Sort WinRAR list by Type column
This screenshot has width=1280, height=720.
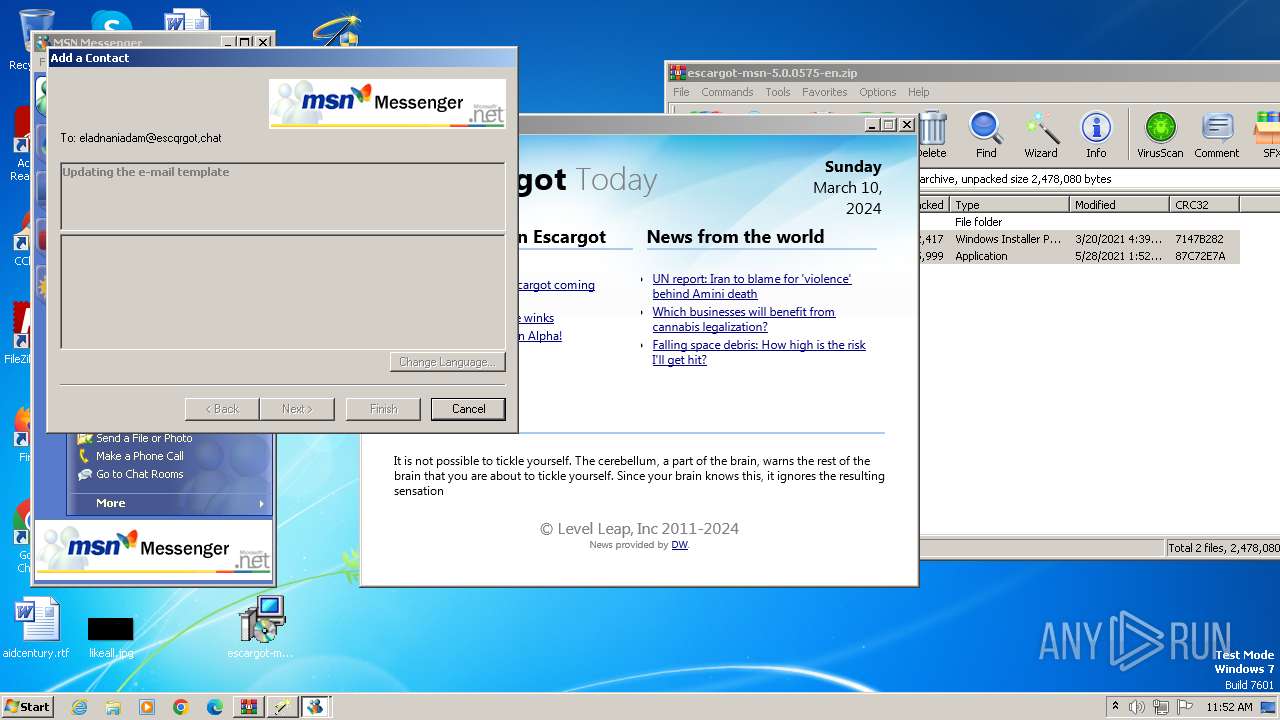(1009, 204)
